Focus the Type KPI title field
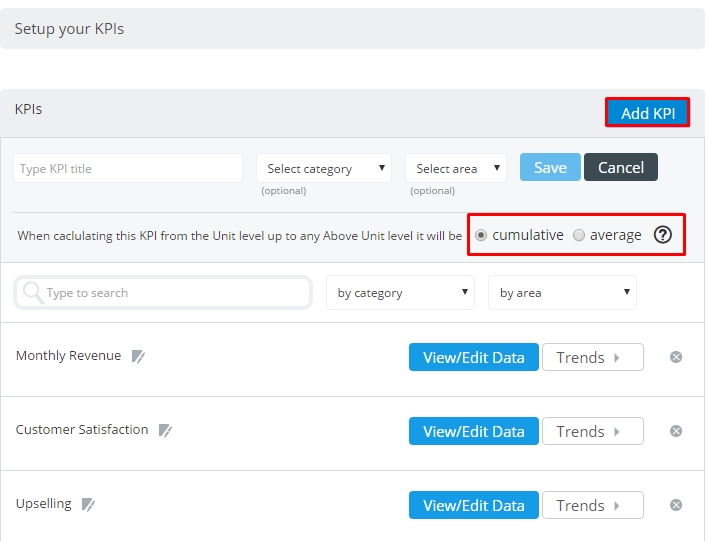The width and height of the screenshot is (708, 541). pyautogui.click(x=128, y=168)
